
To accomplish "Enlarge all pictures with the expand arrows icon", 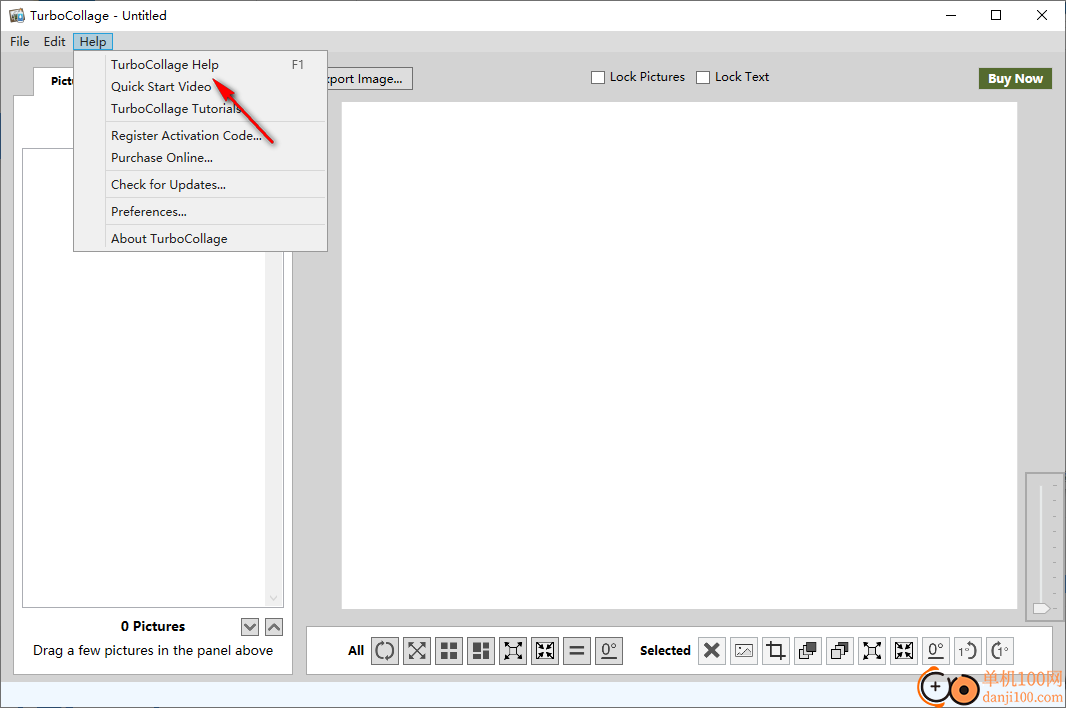I will pyautogui.click(x=513, y=651).
